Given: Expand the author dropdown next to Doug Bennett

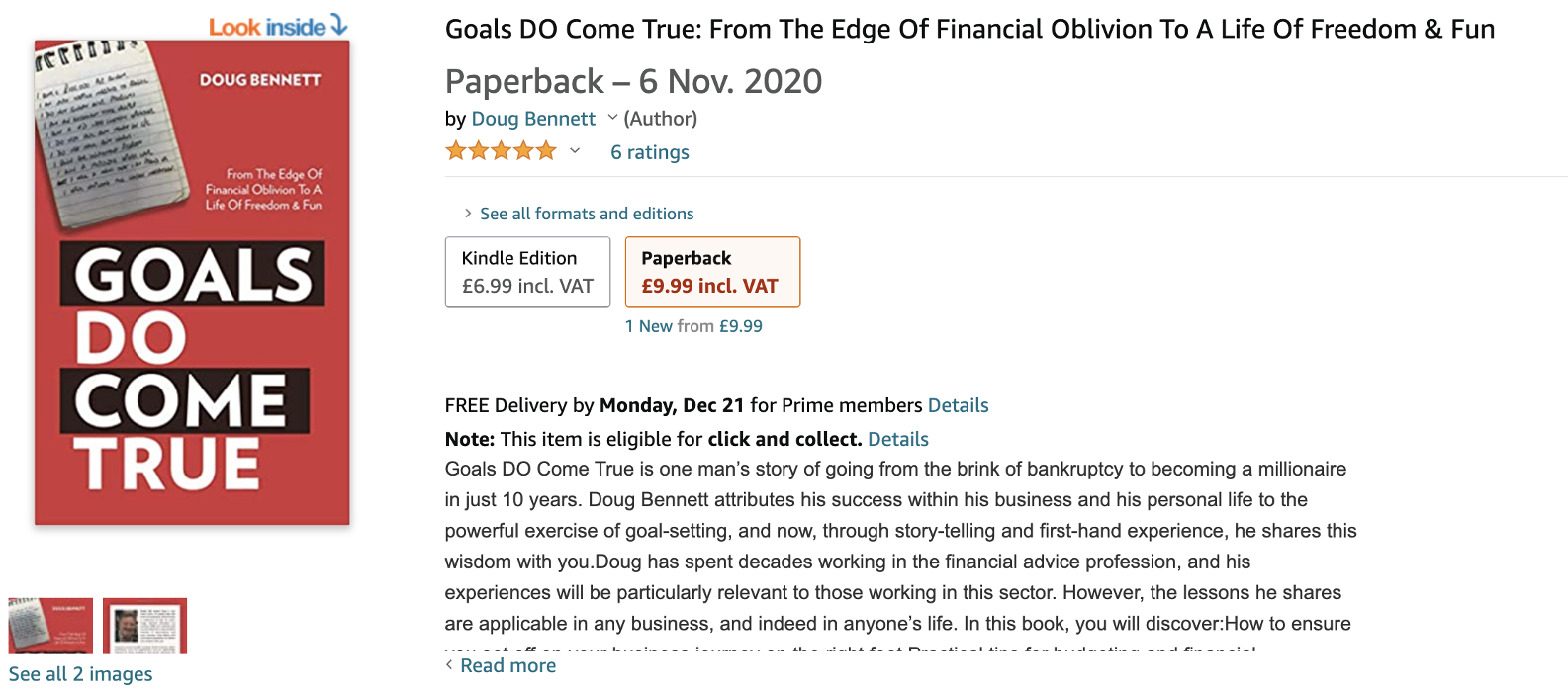Looking at the screenshot, I should pos(612,119).
